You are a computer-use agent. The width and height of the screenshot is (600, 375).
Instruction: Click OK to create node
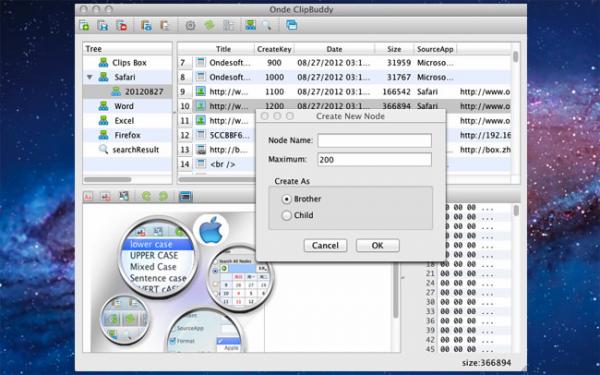pos(378,246)
